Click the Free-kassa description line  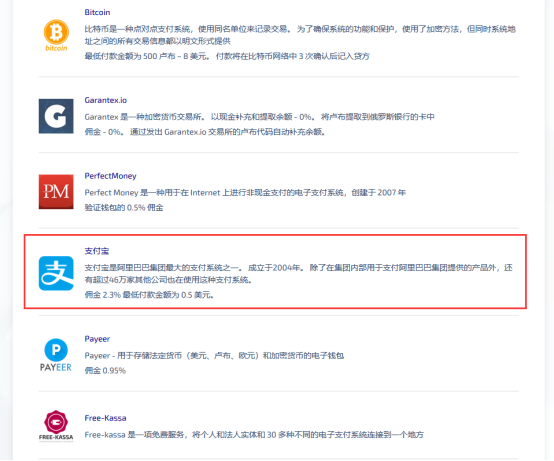254,435
